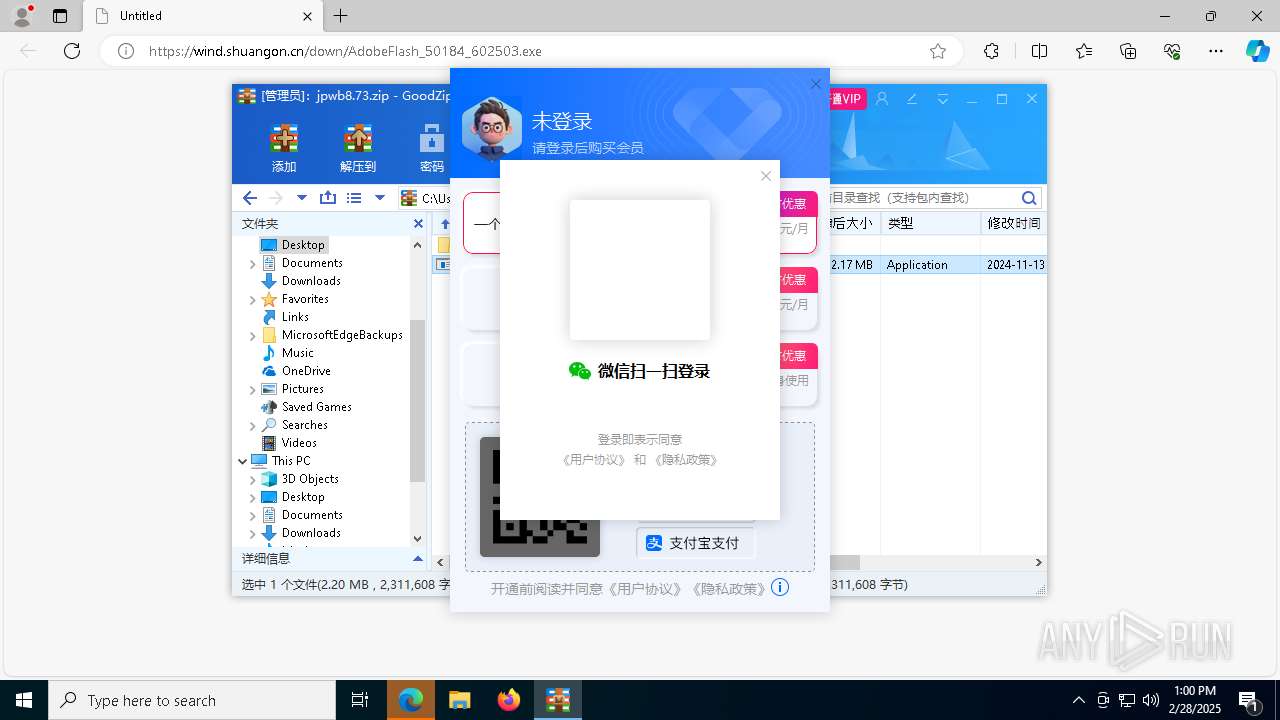The width and height of the screenshot is (1280, 720).
Task: Open Firefox from the taskbar
Action: point(509,700)
